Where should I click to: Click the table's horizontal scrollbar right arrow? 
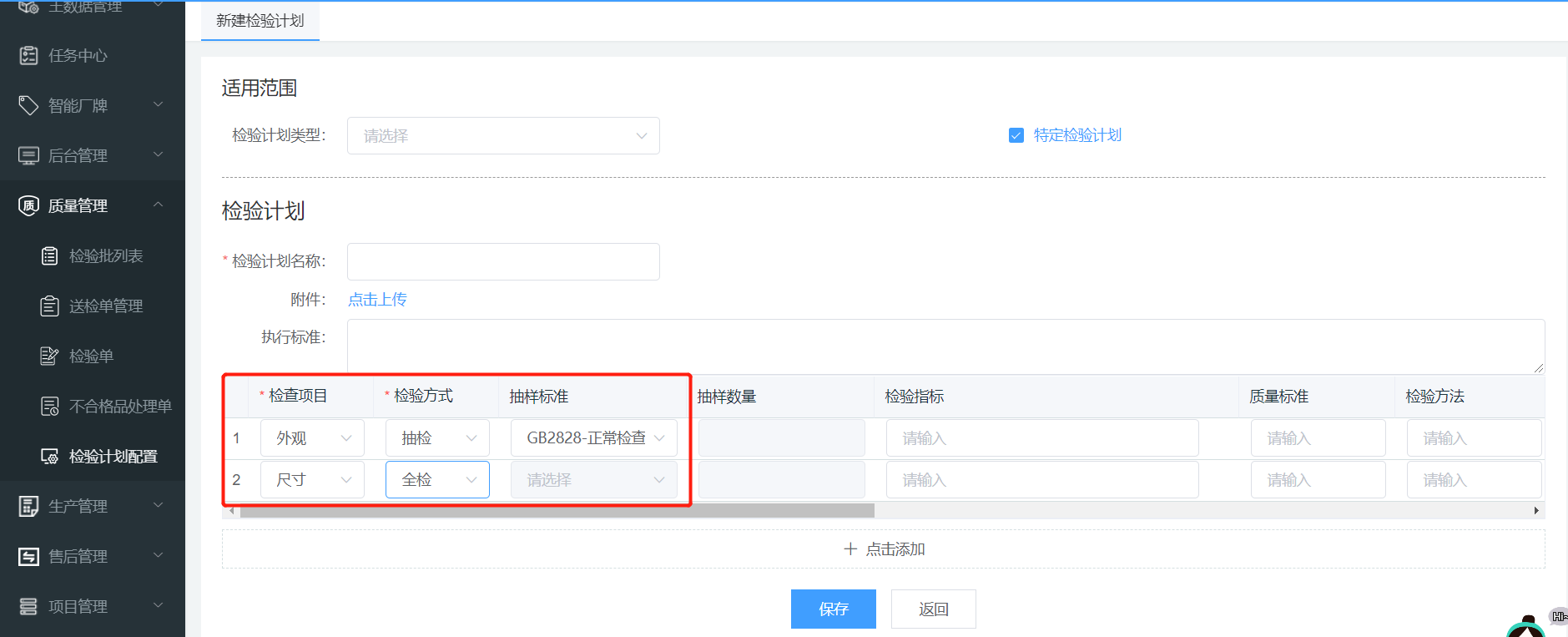click(1536, 510)
